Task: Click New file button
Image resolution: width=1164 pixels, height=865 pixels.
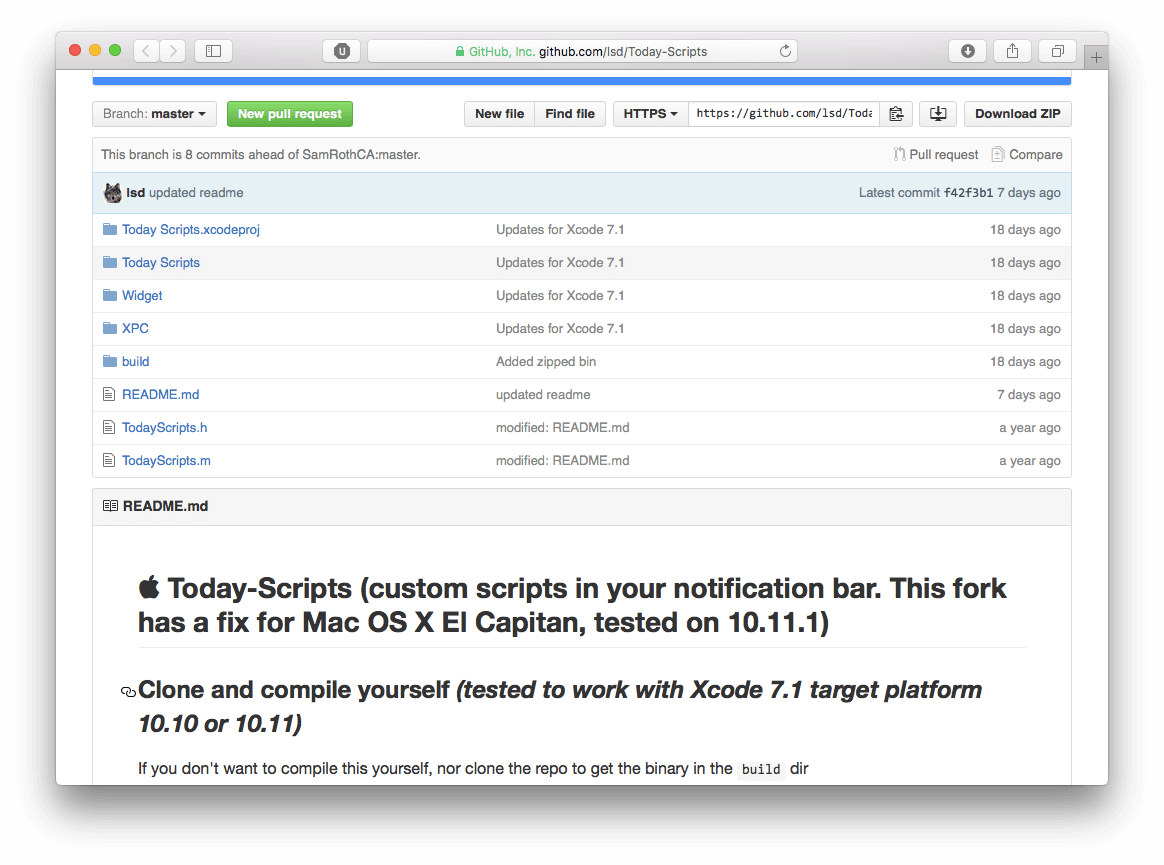Action: (x=500, y=114)
